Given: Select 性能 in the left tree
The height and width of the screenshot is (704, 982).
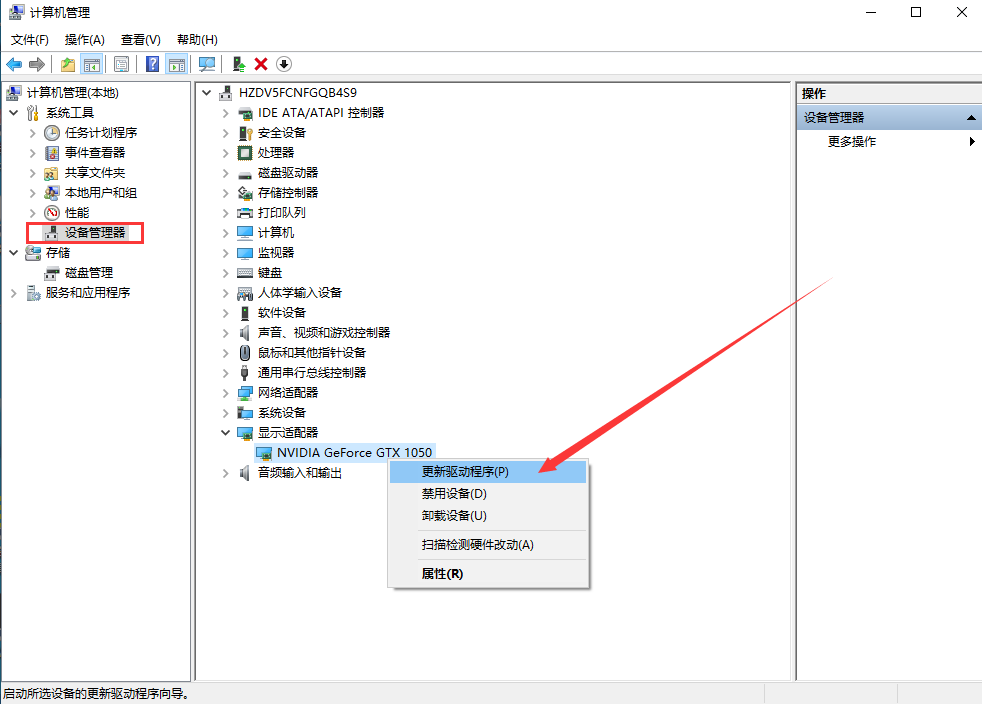Looking at the screenshot, I should (x=77, y=213).
